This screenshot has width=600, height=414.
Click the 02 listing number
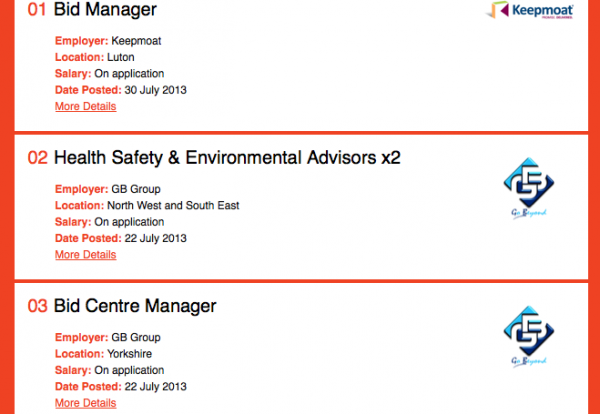38,158
